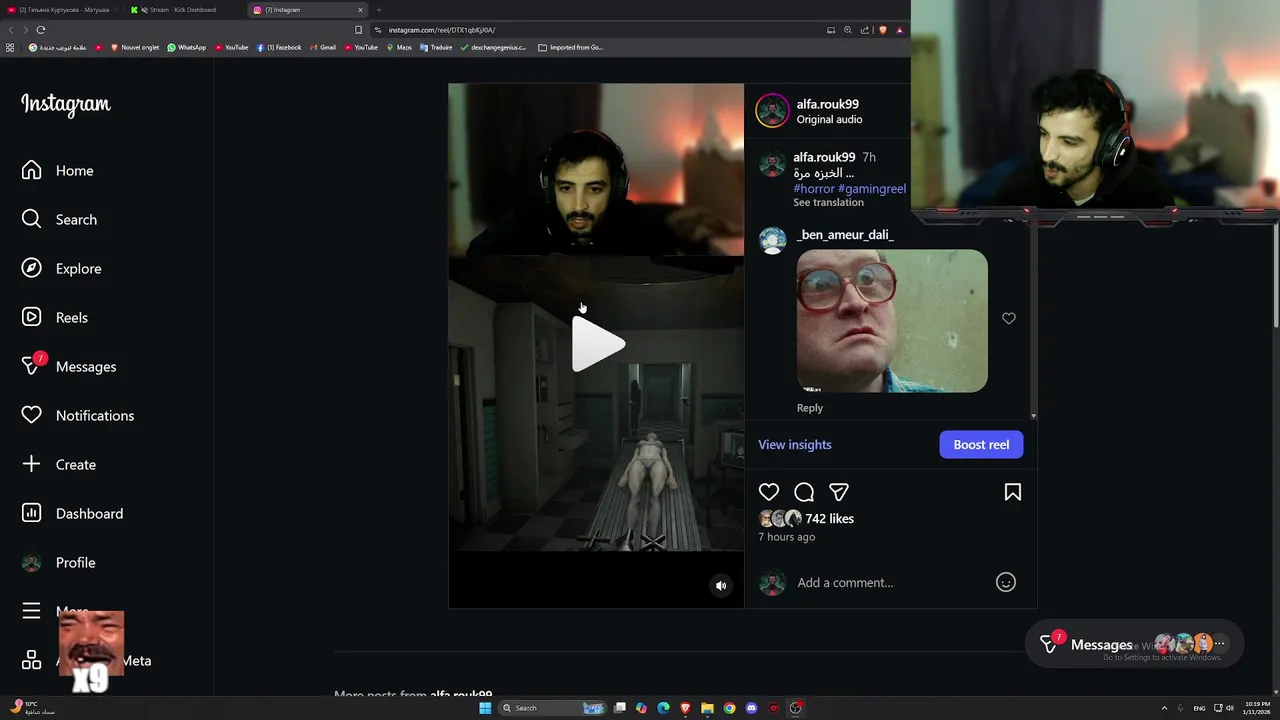Open Reels in the sidebar

[55, 318]
